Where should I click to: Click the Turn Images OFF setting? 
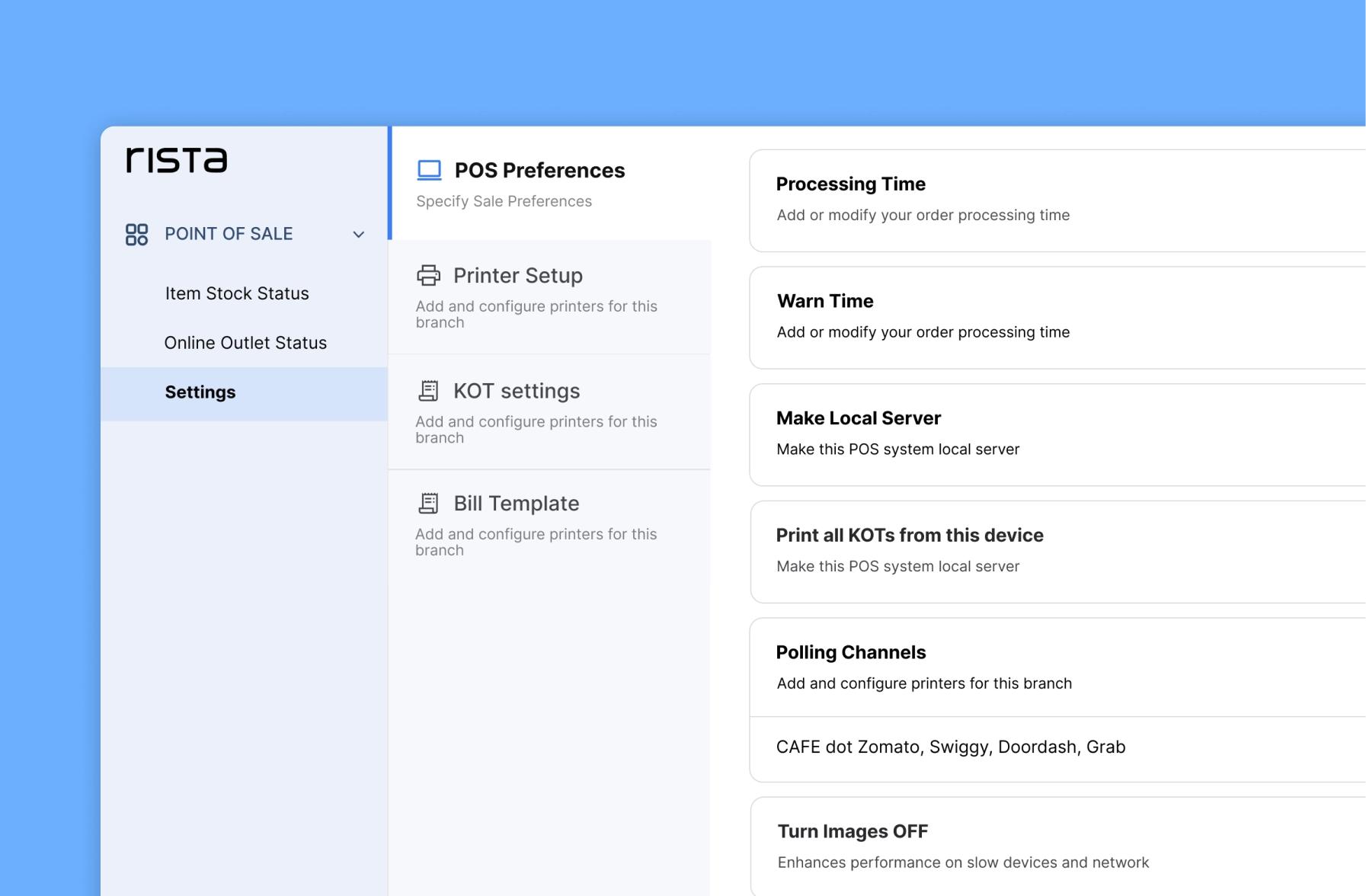pyautogui.click(x=1057, y=846)
